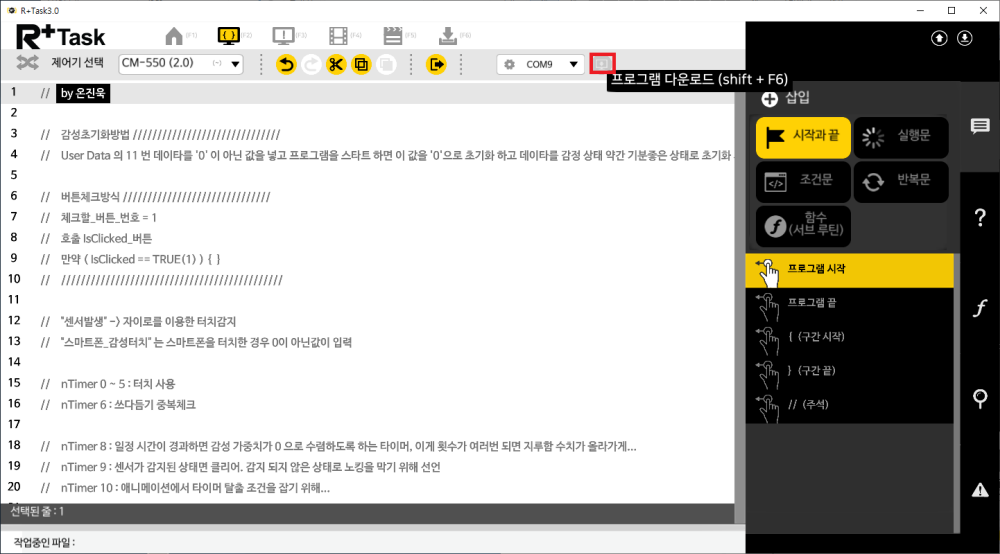
Task: Click the home icon (F1)
Action: 174,36
